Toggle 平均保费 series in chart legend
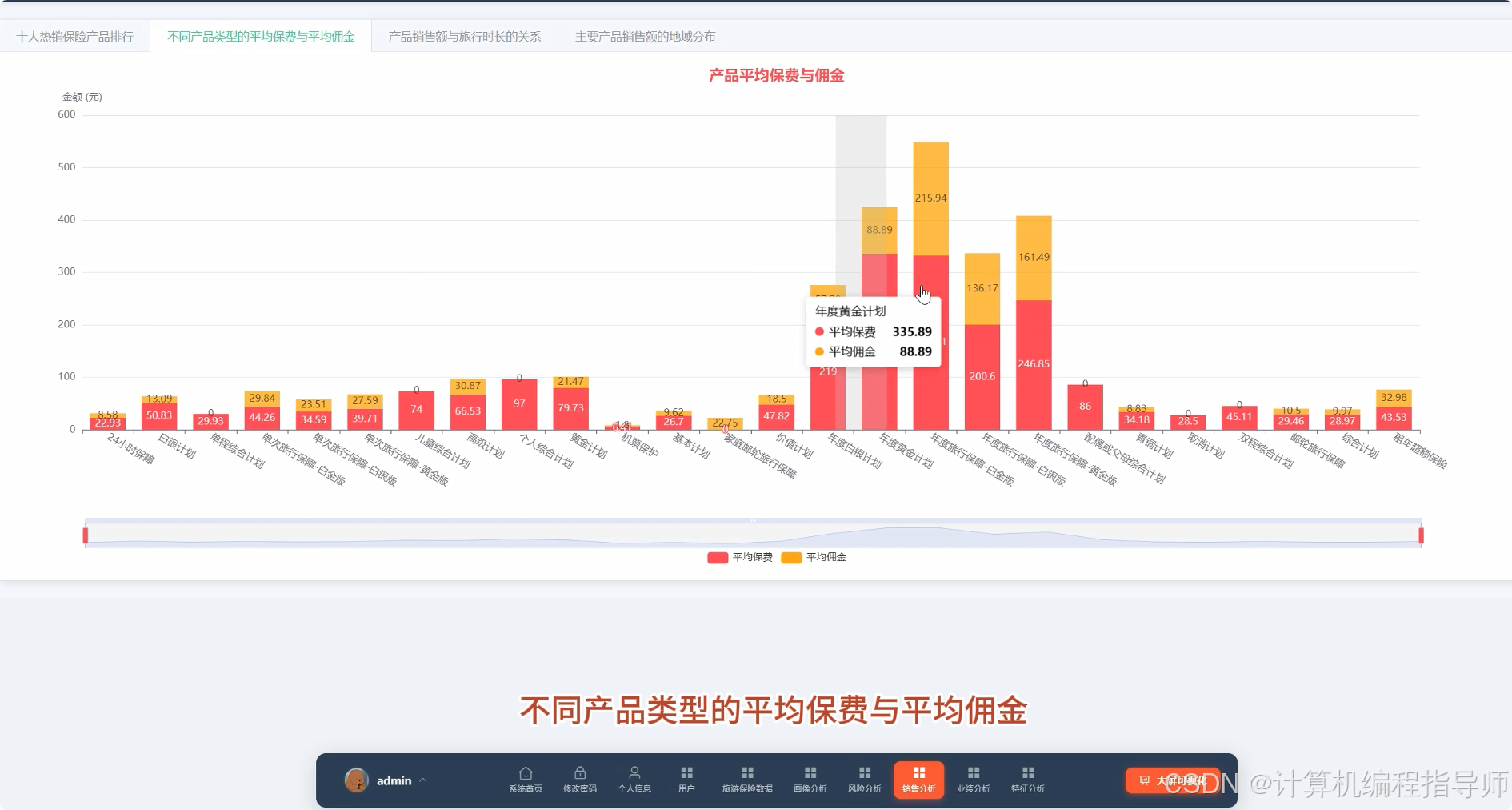This screenshot has height=810, width=1512. pyautogui.click(x=740, y=558)
